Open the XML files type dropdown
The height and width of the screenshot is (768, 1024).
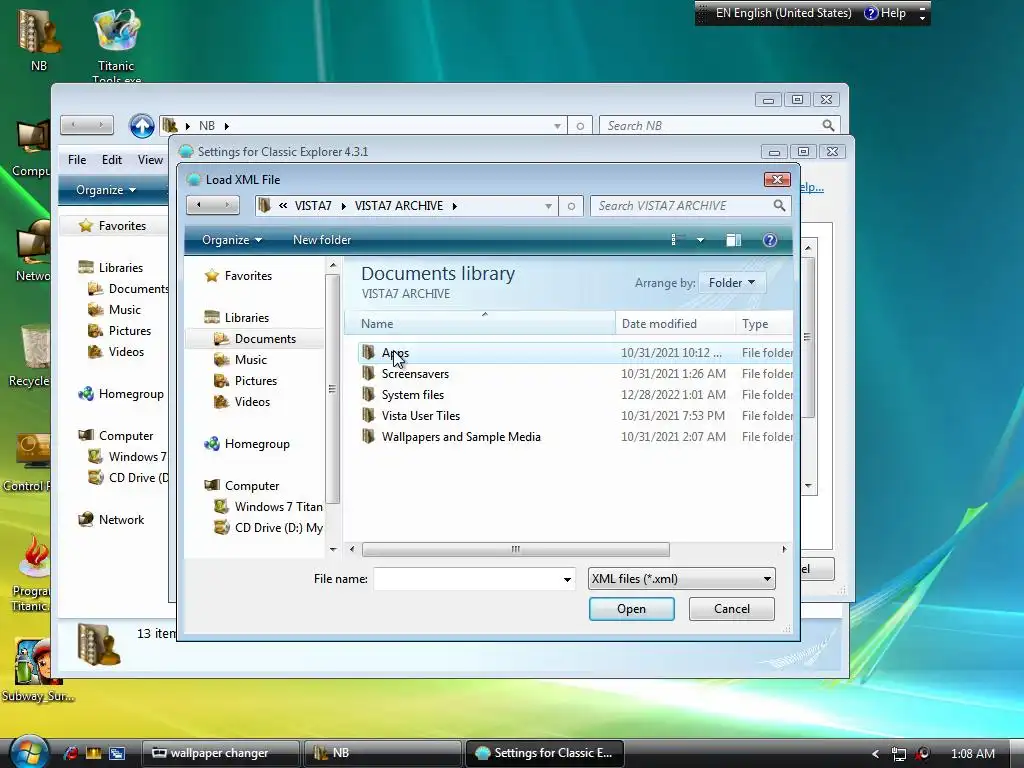[x=681, y=579]
